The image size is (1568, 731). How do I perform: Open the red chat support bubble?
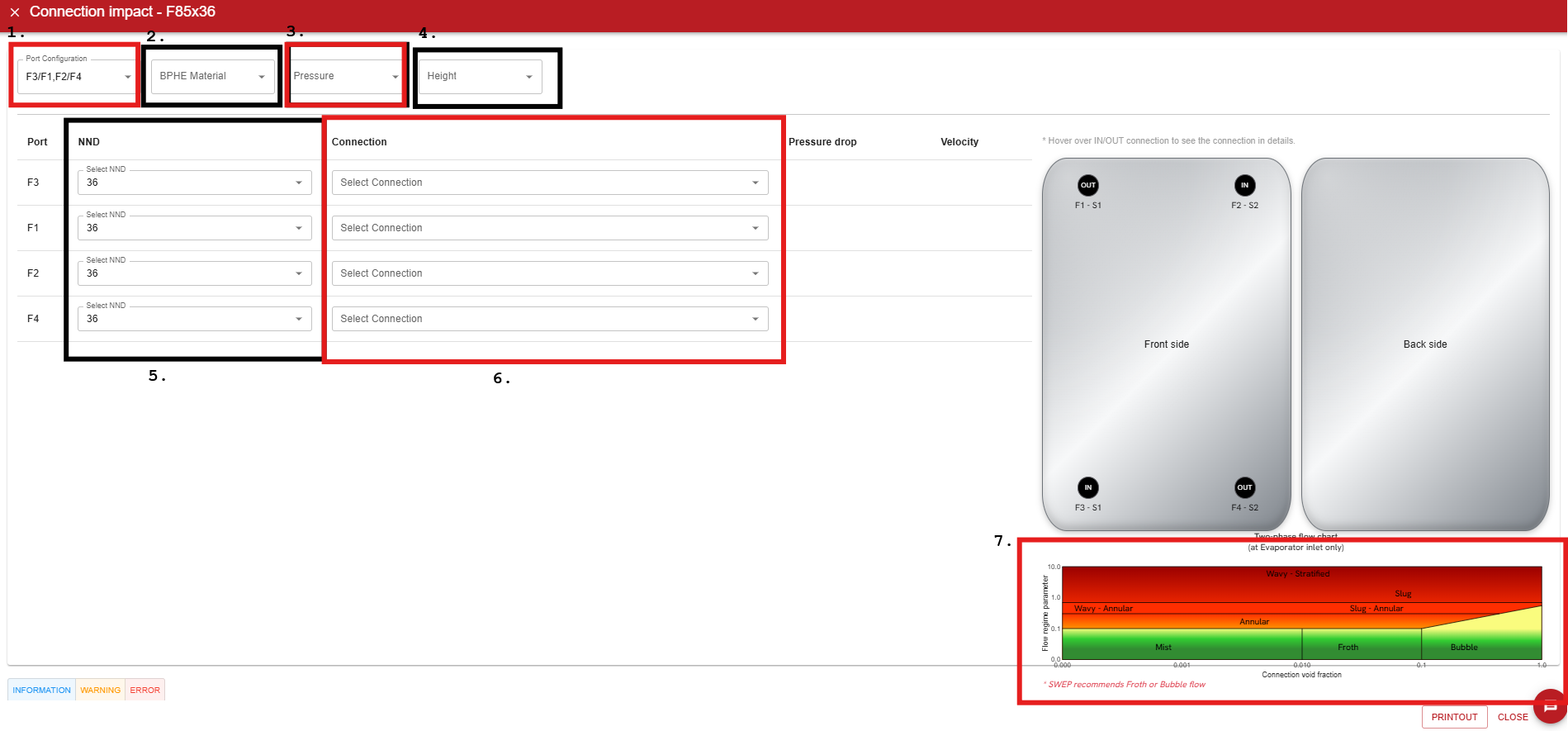tap(1549, 706)
